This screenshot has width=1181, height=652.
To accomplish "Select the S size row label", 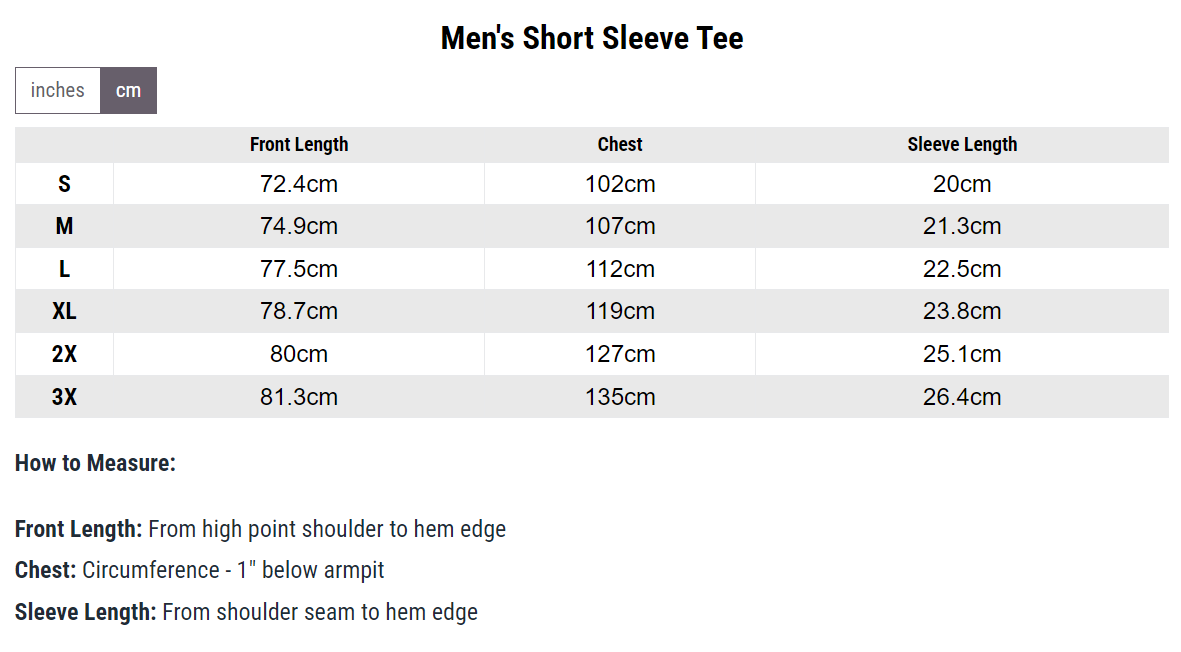I will (65, 184).
